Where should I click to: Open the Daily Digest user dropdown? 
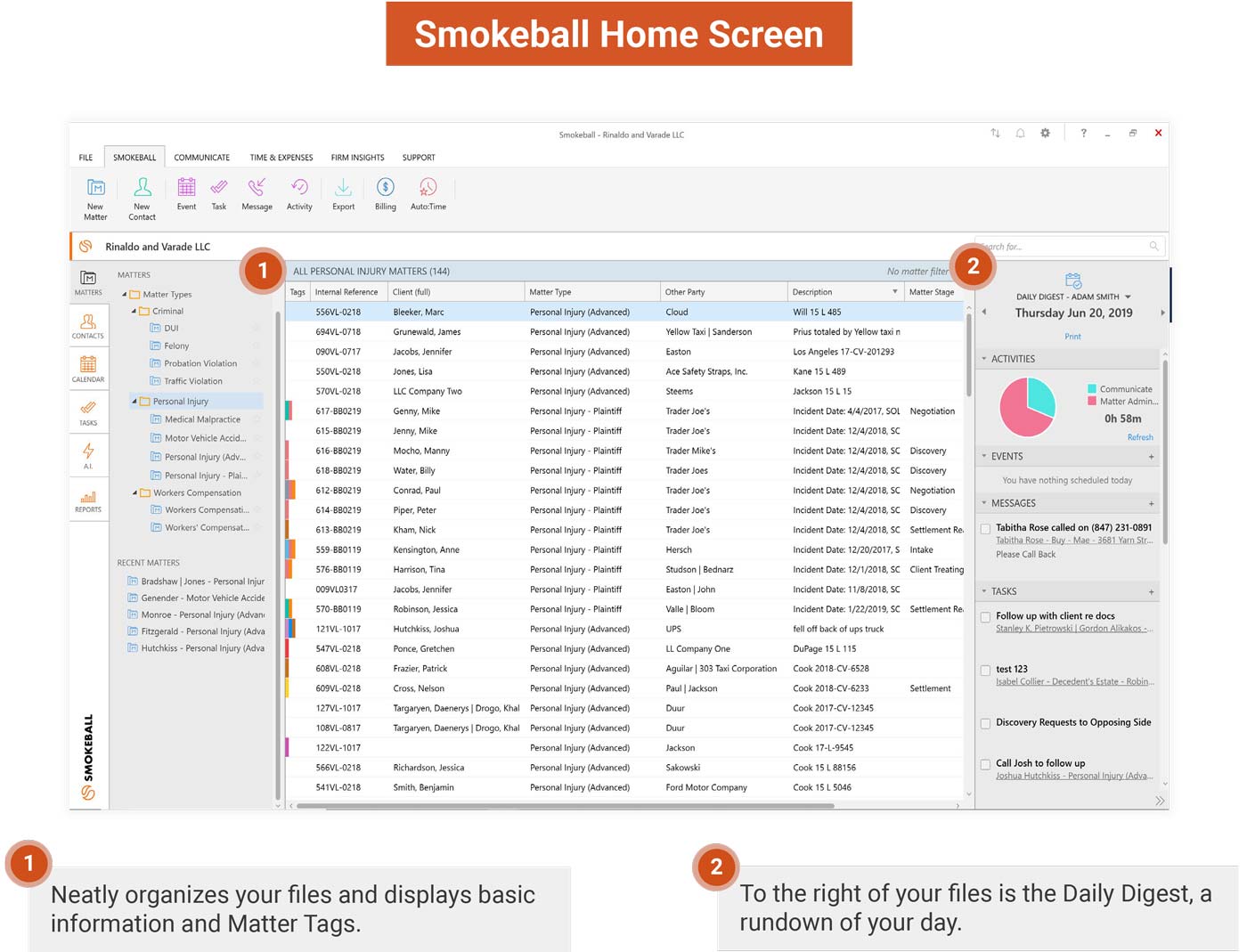(x=1128, y=297)
